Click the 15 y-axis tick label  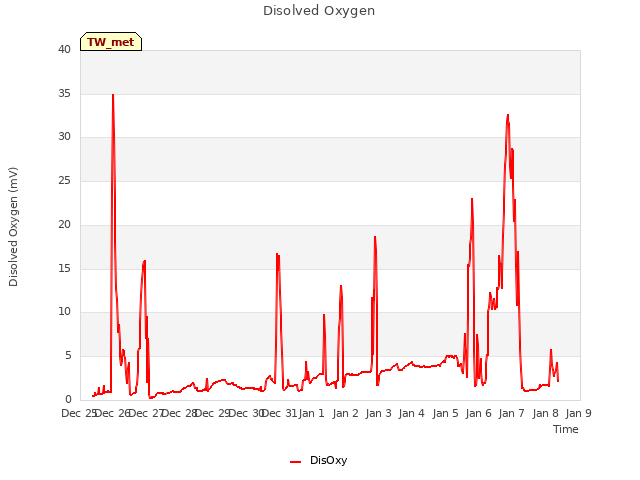tap(64, 268)
